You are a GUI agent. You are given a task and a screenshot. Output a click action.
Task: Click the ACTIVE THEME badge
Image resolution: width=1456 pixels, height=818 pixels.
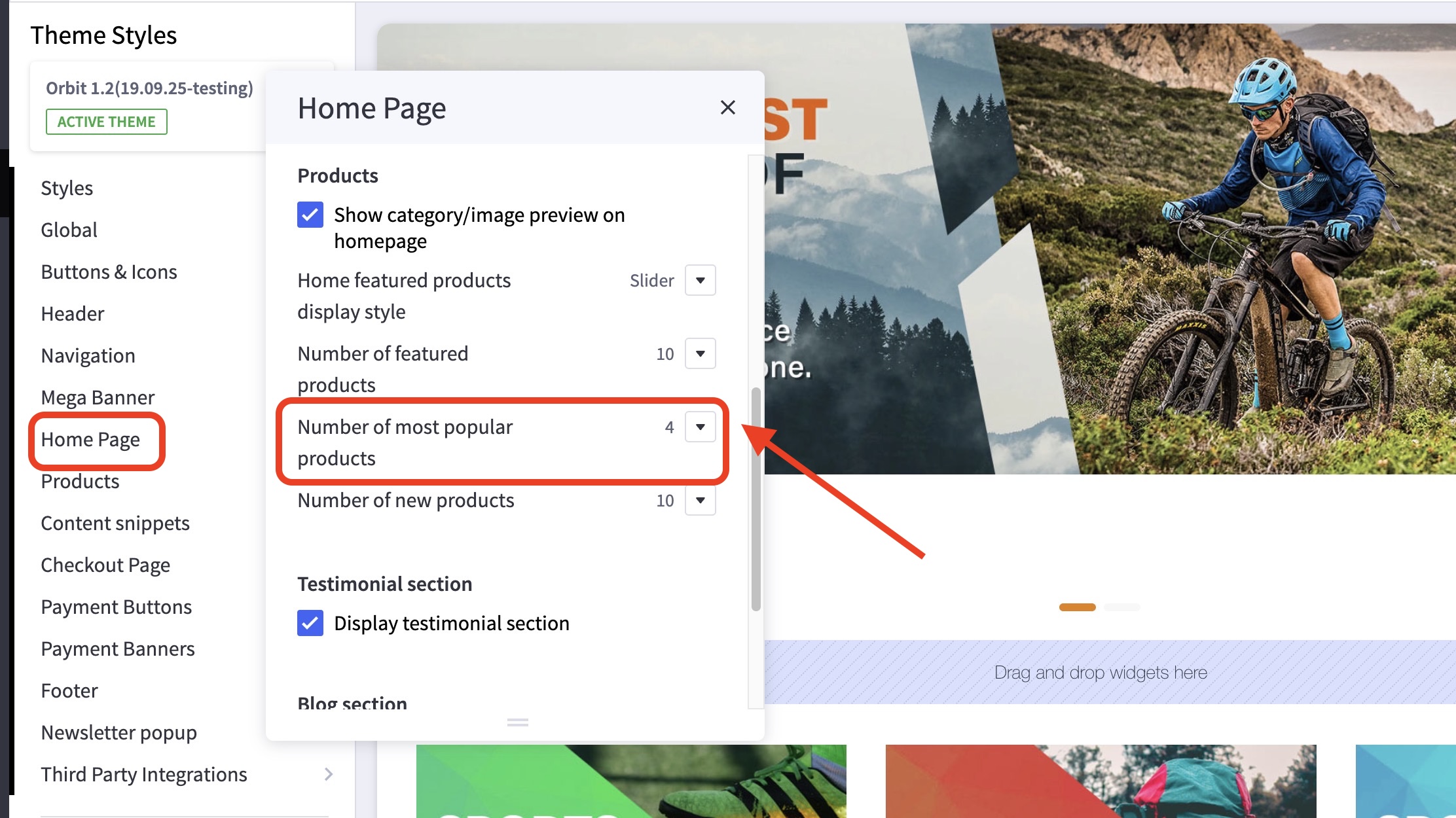pyautogui.click(x=106, y=122)
